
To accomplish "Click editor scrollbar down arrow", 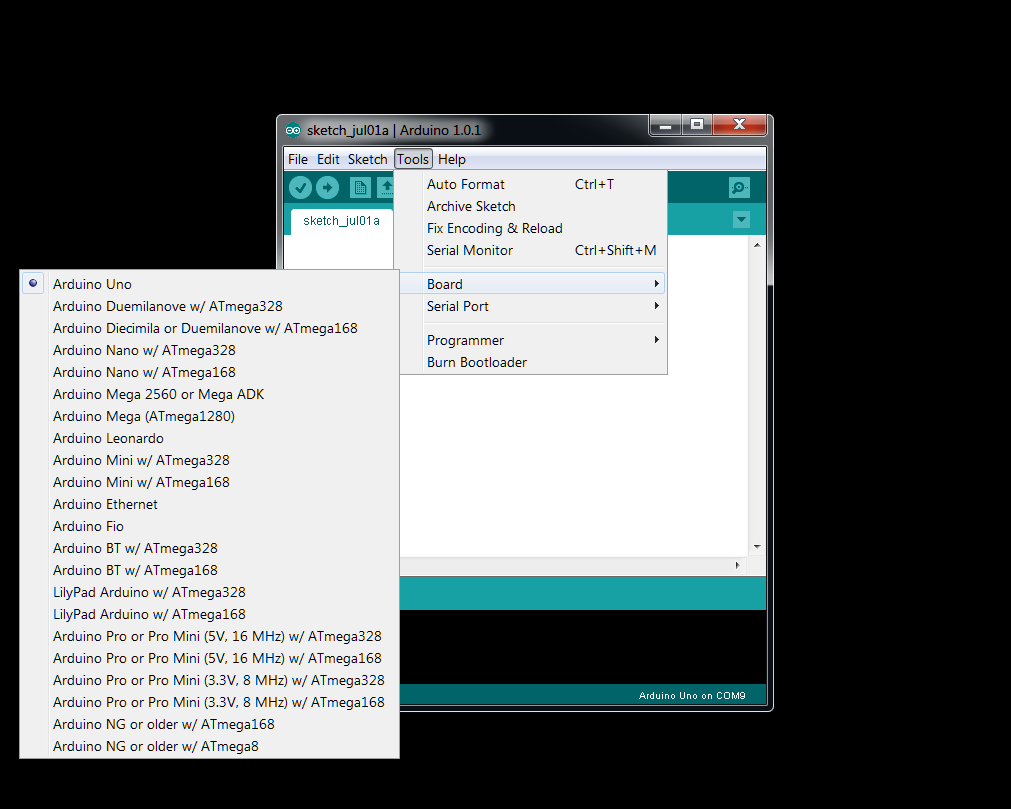I will click(x=757, y=547).
